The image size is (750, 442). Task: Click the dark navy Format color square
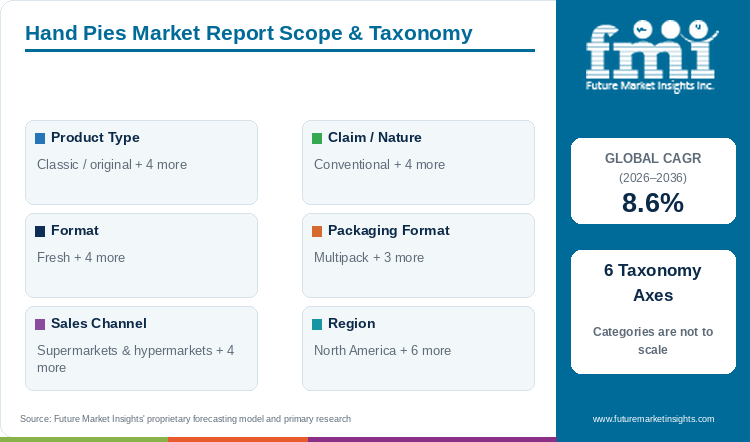click(40, 232)
